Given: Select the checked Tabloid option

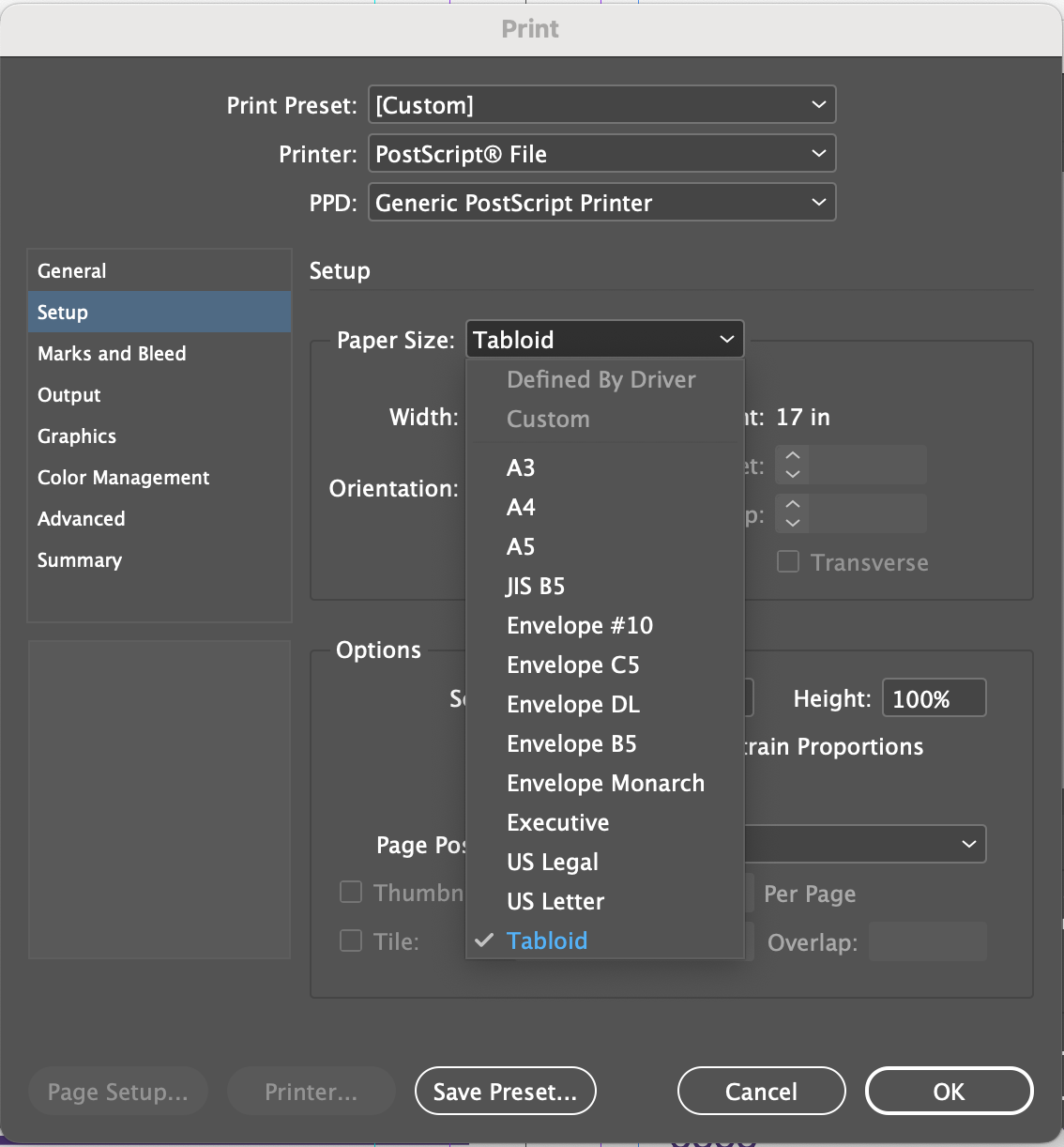Looking at the screenshot, I should coord(547,941).
